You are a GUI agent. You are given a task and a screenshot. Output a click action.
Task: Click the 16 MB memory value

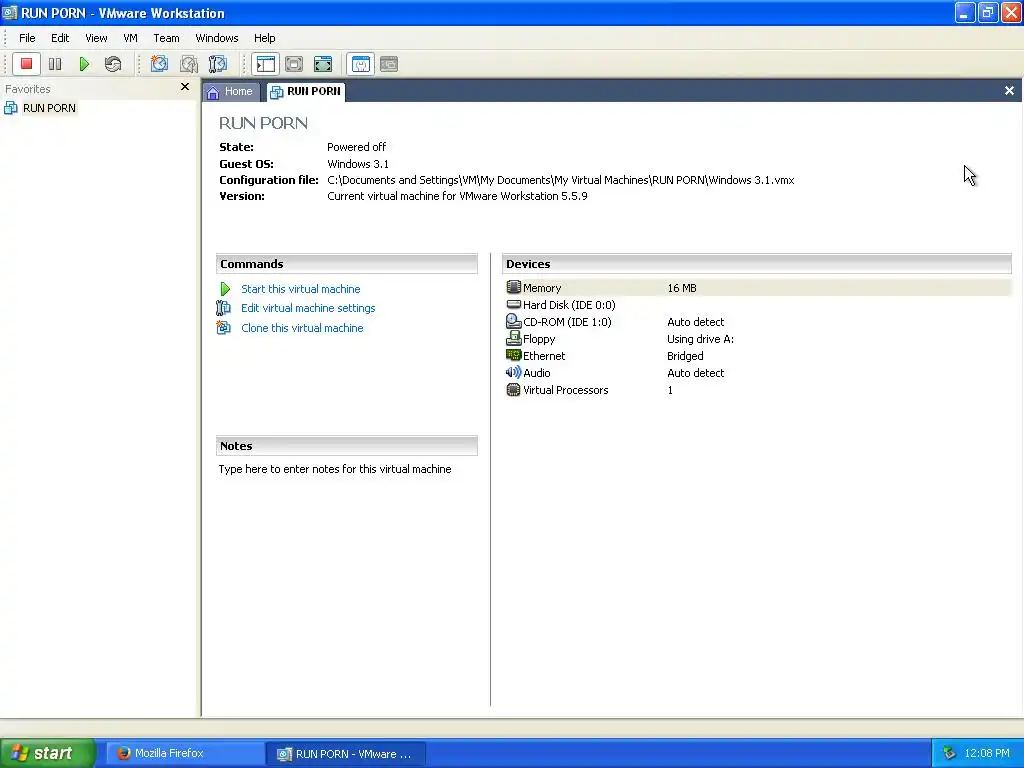point(682,288)
